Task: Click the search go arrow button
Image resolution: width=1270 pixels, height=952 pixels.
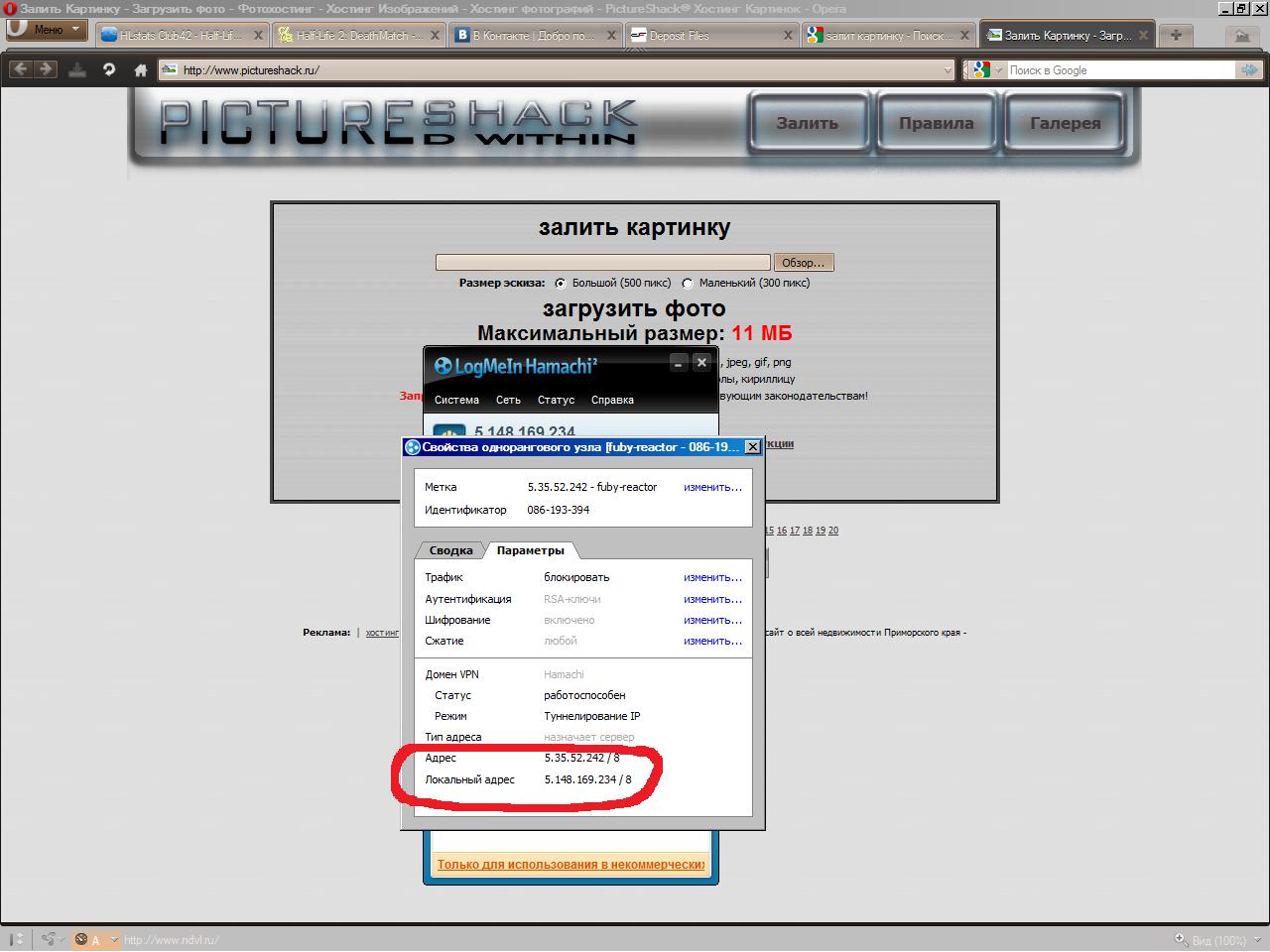Action: pyautogui.click(x=1249, y=69)
